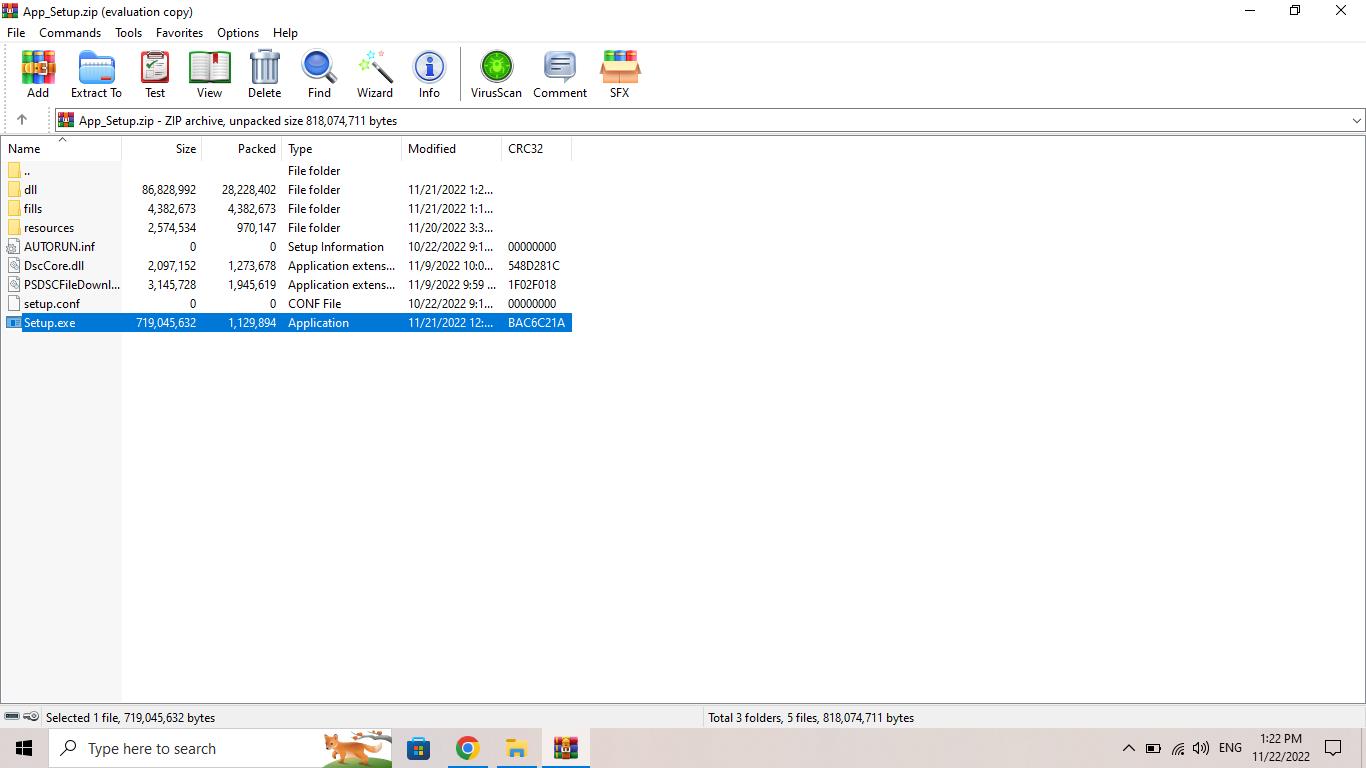
Task: Run VirusScan on the archive
Action: pyautogui.click(x=496, y=74)
